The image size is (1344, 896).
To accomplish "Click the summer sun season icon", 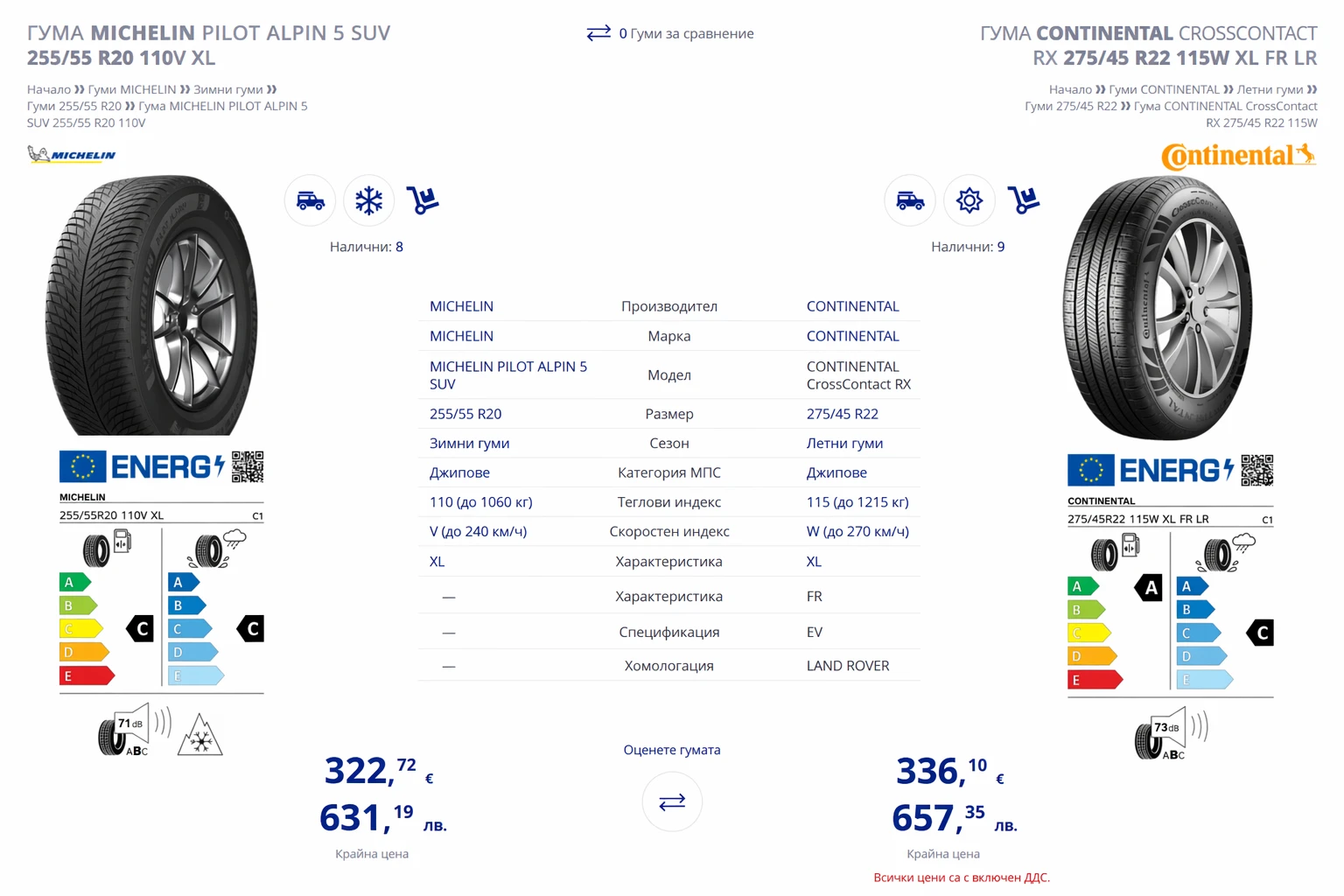I will (x=969, y=201).
